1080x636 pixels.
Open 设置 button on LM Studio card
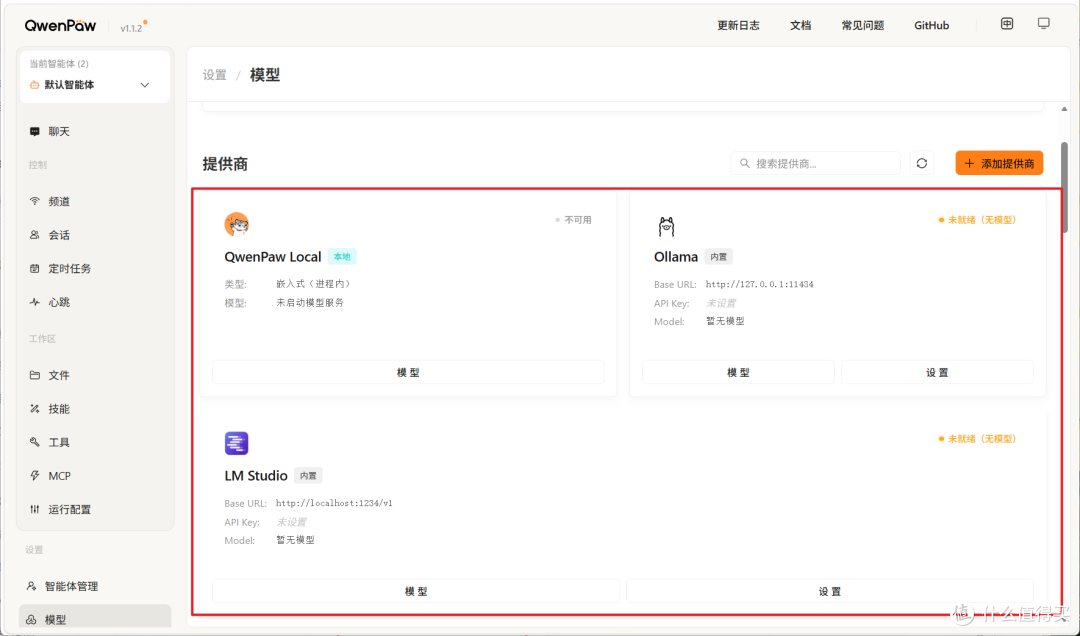point(830,591)
